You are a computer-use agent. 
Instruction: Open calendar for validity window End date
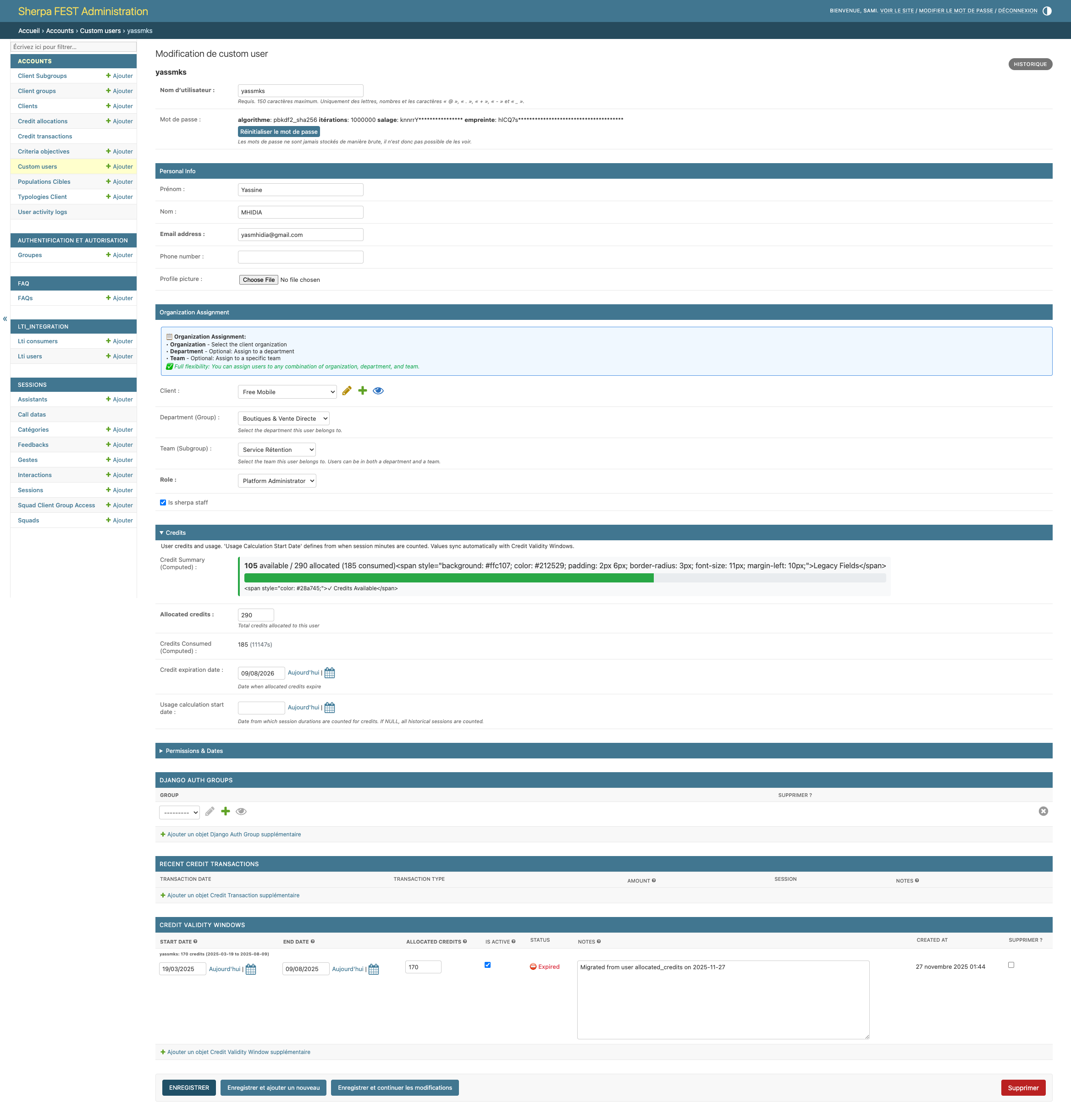373,969
